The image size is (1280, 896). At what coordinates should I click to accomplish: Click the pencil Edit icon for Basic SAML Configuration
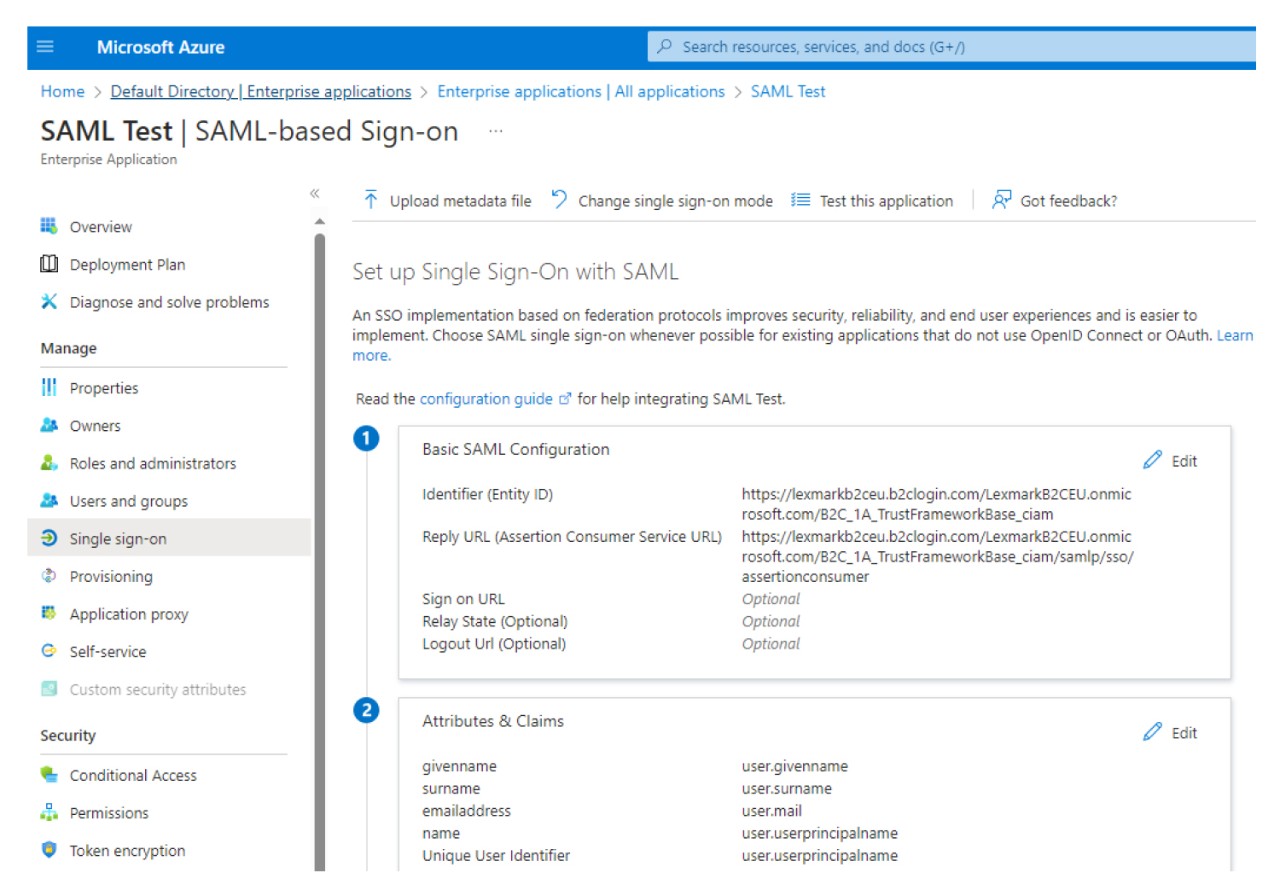point(1152,460)
